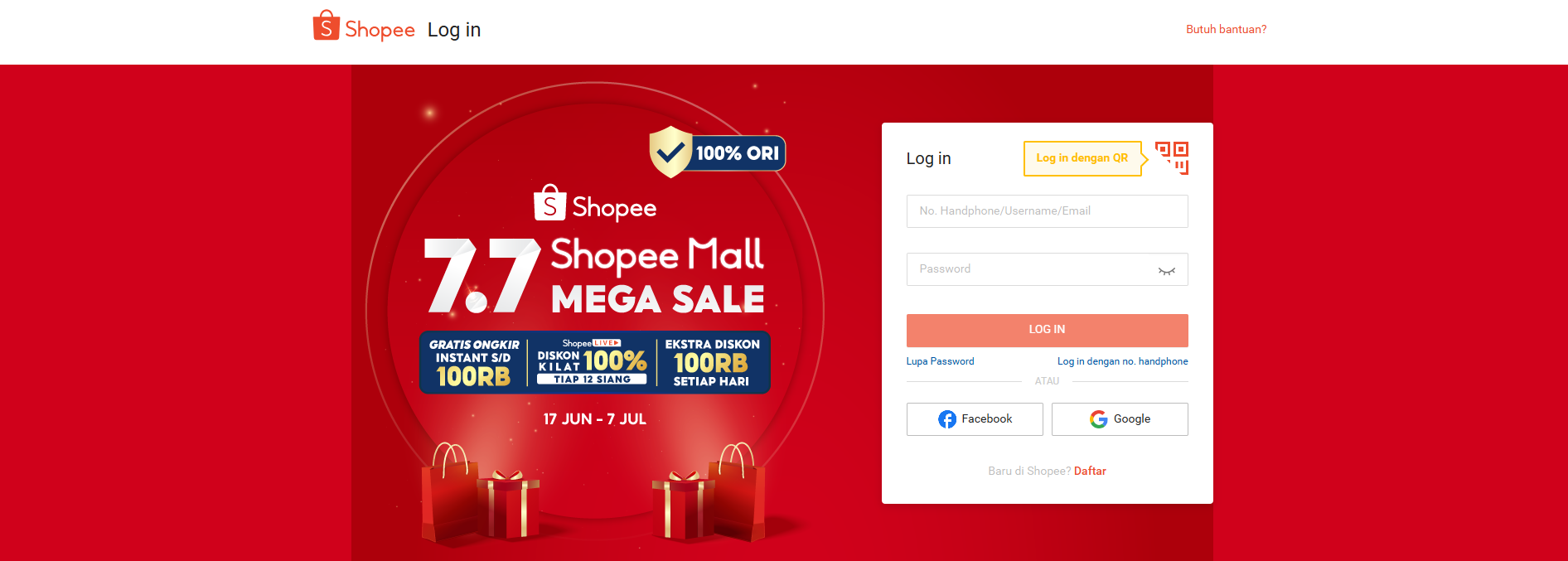This screenshot has height=561, width=1568.
Task: Click the Gratis Ongkir promo panel
Action: [474, 363]
